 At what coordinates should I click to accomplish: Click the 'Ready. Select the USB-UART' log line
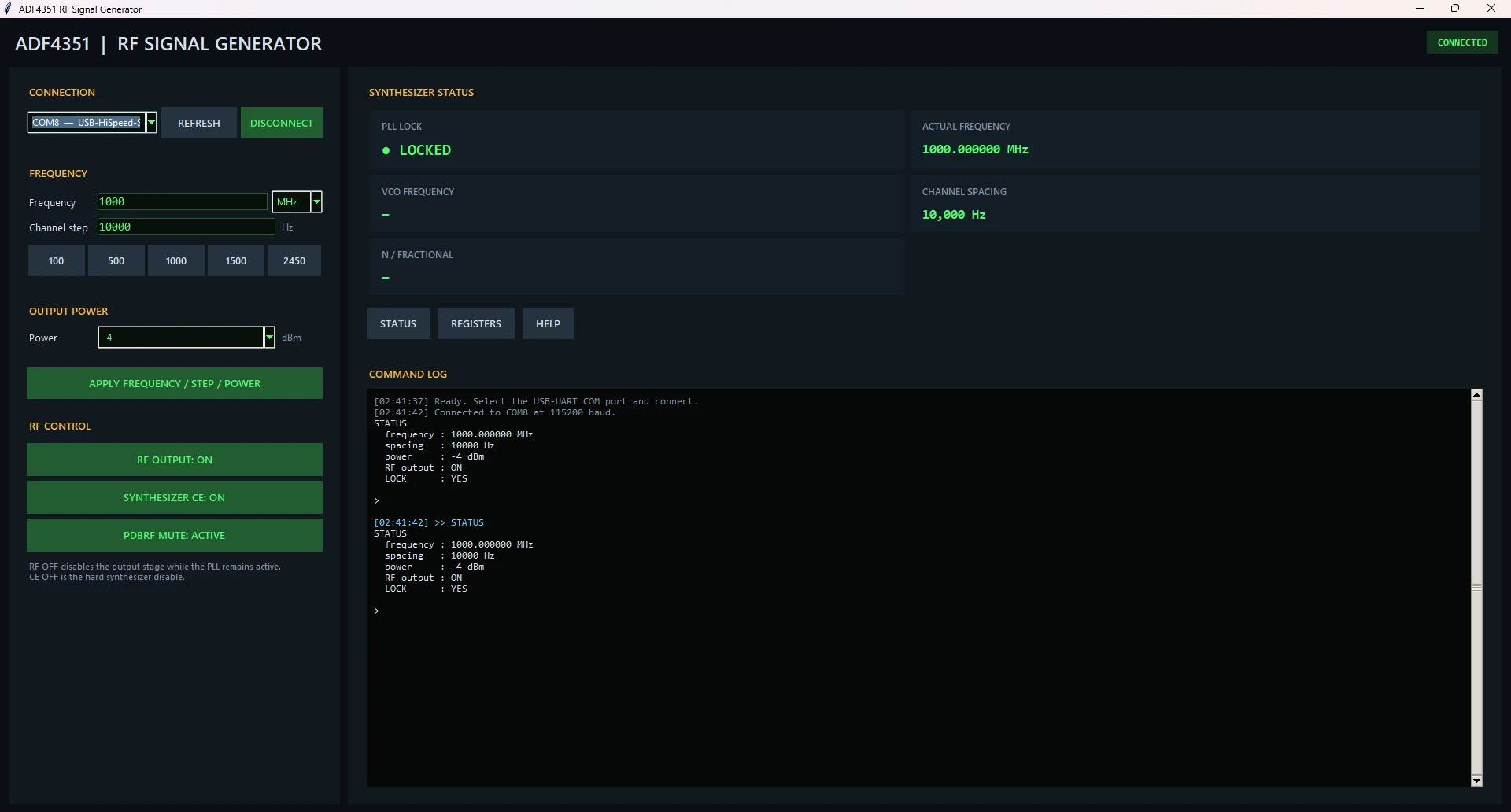536,401
